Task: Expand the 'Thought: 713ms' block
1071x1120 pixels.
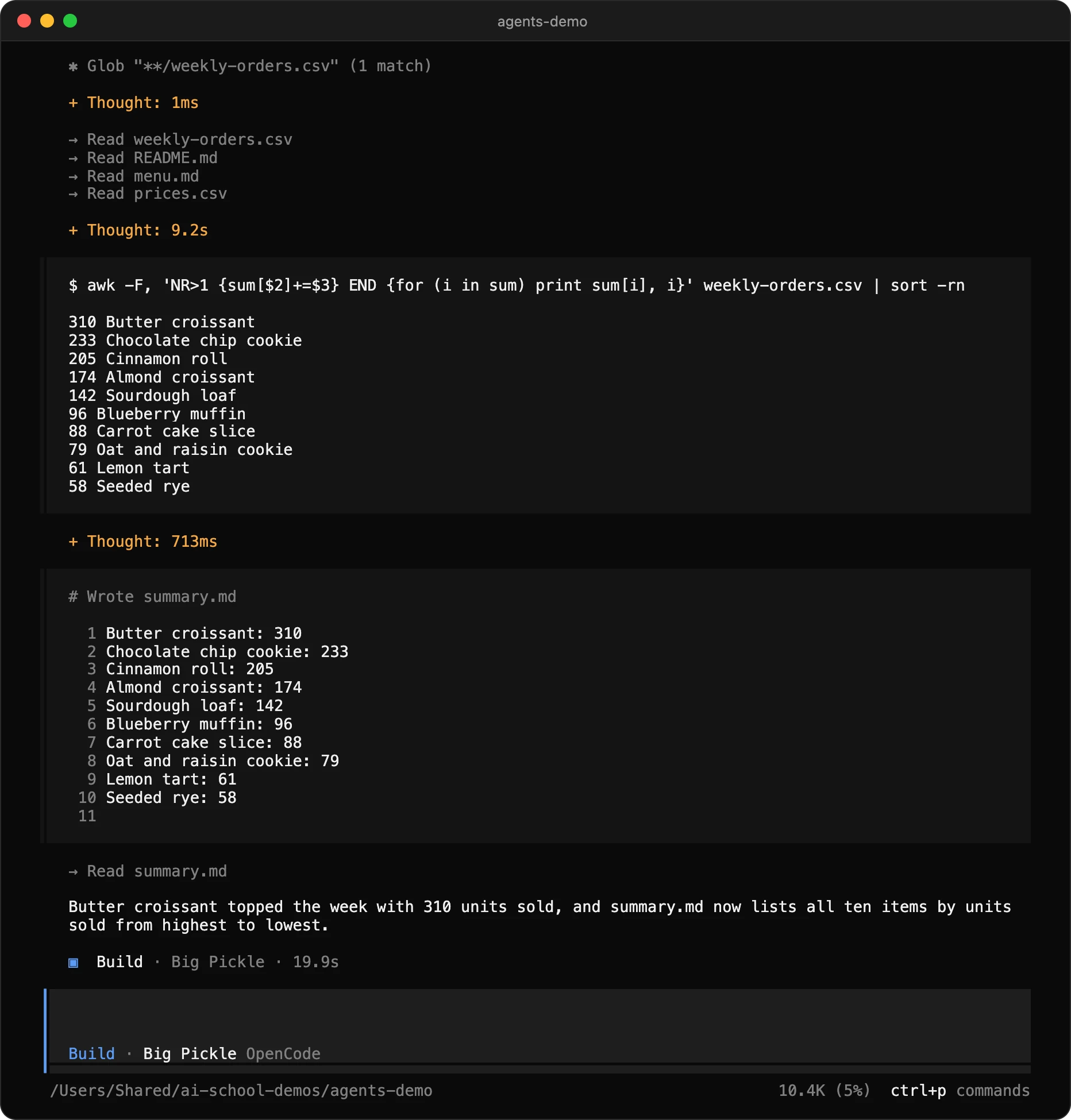Action: [x=142, y=542]
